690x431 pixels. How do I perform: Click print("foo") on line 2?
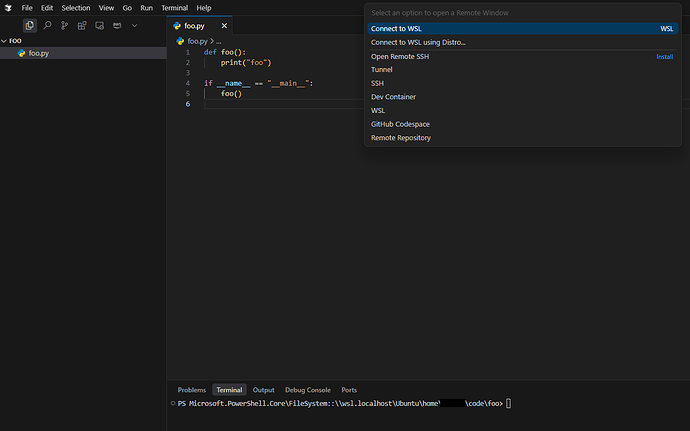coord(246,63)
